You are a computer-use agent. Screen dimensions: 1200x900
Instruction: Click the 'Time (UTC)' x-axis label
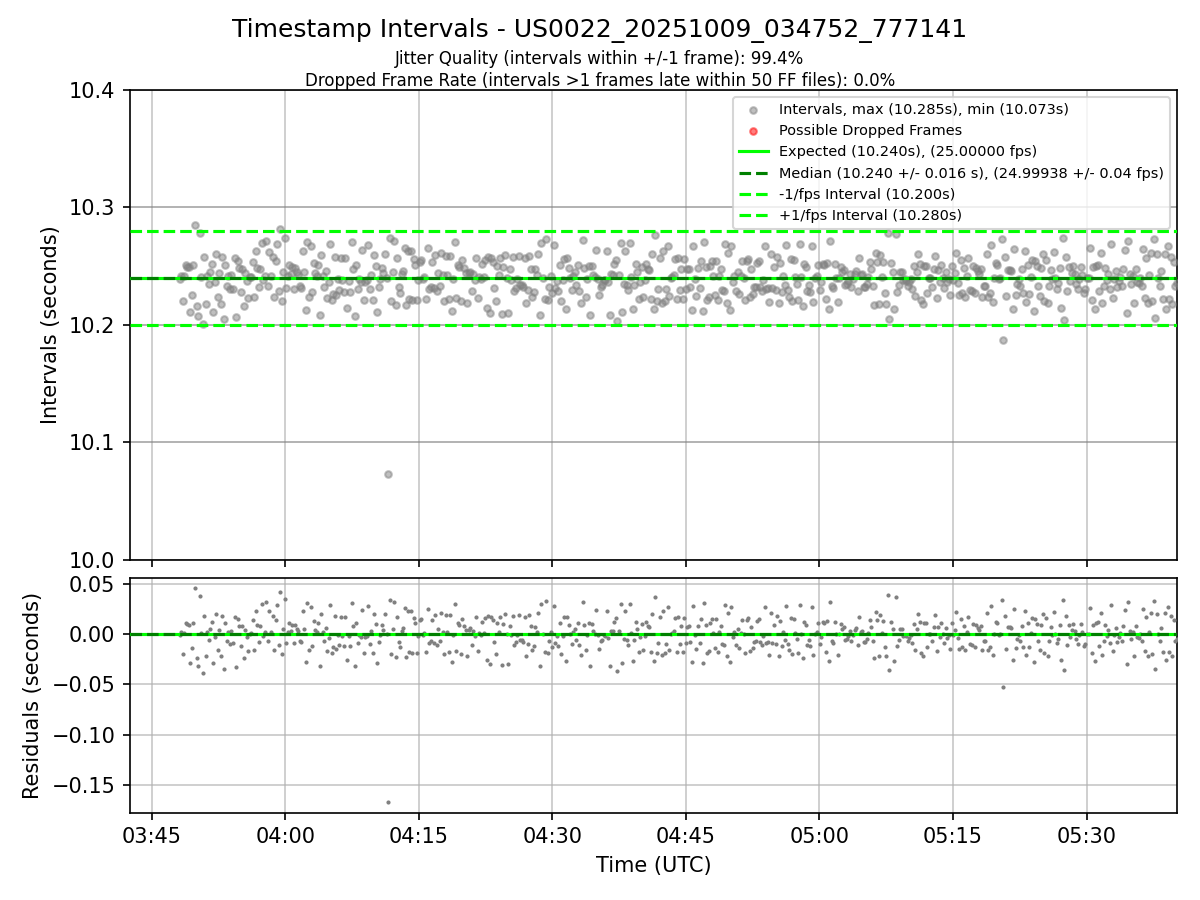pyautogui.click(x=653, y=865)
